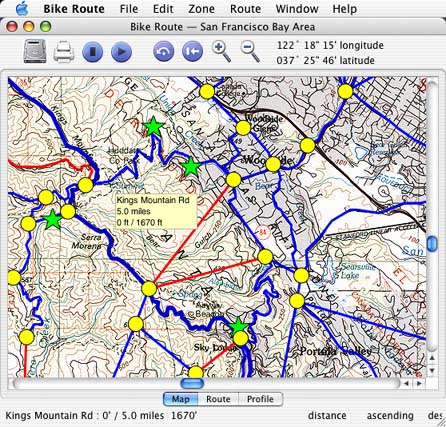Click yellow node at top center of map
Screen dimensions: 446x427
(207, 91)
